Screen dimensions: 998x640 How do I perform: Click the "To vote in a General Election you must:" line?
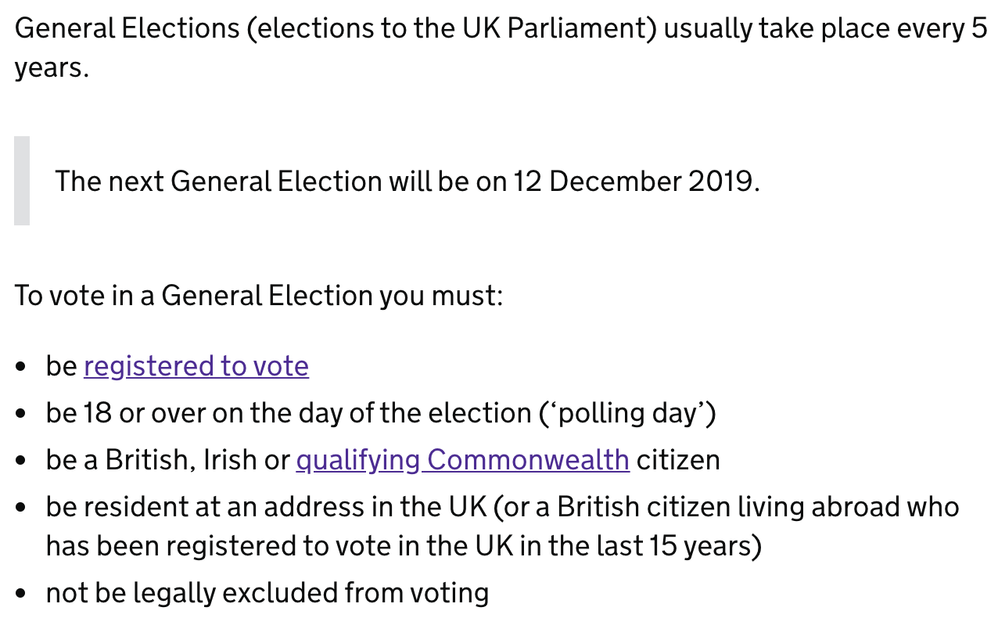(258, 296)
